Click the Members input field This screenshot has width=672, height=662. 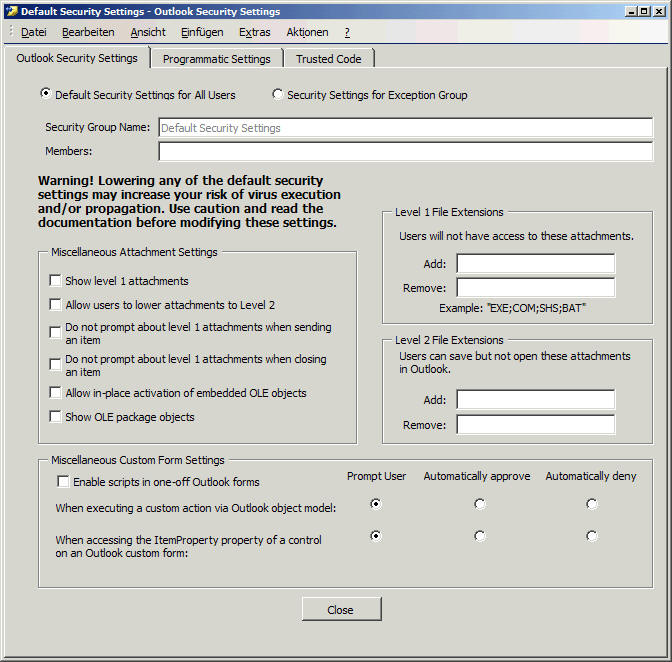[405, 151]
